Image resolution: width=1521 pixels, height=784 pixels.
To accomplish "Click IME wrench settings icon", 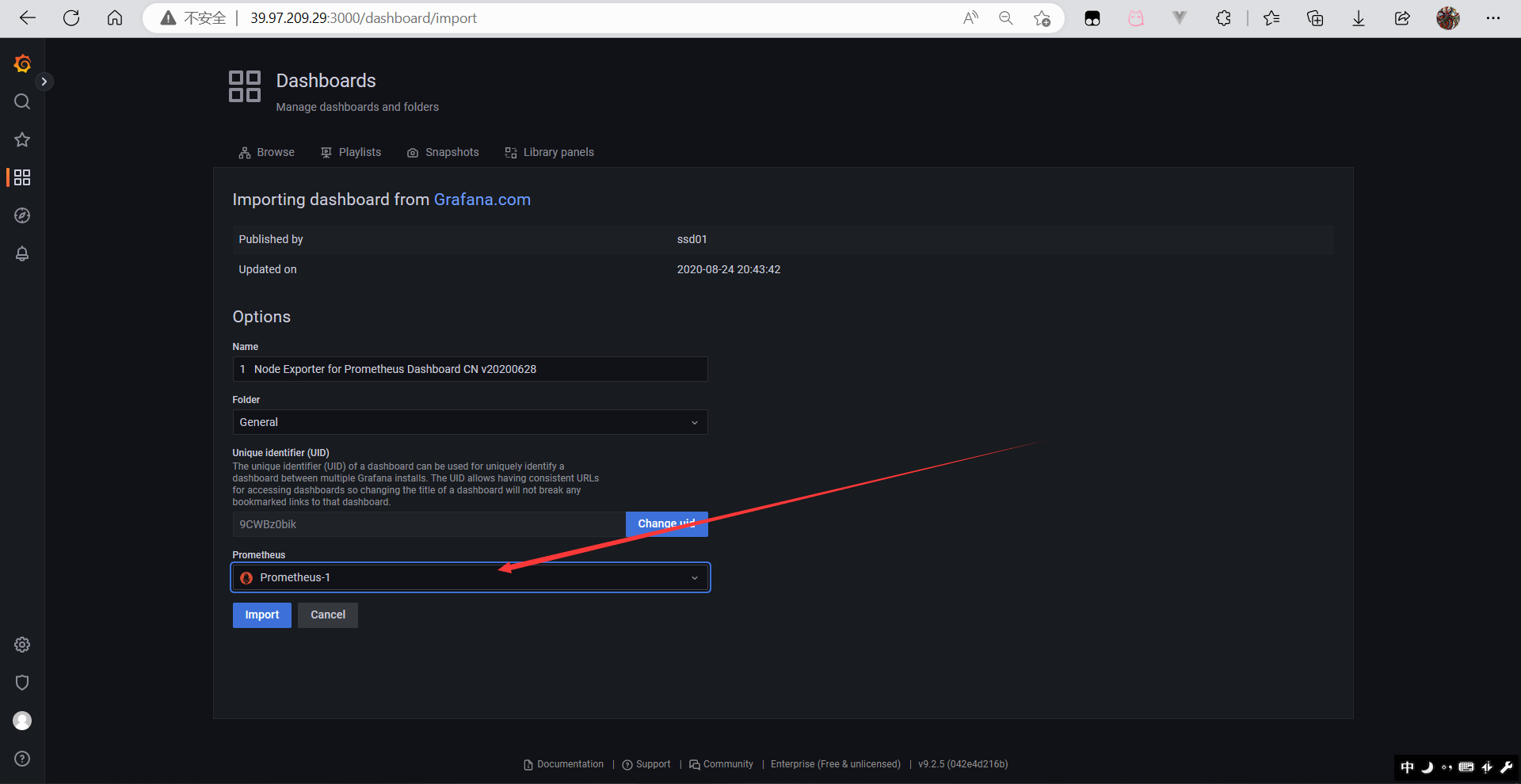I will point(1506,767).
